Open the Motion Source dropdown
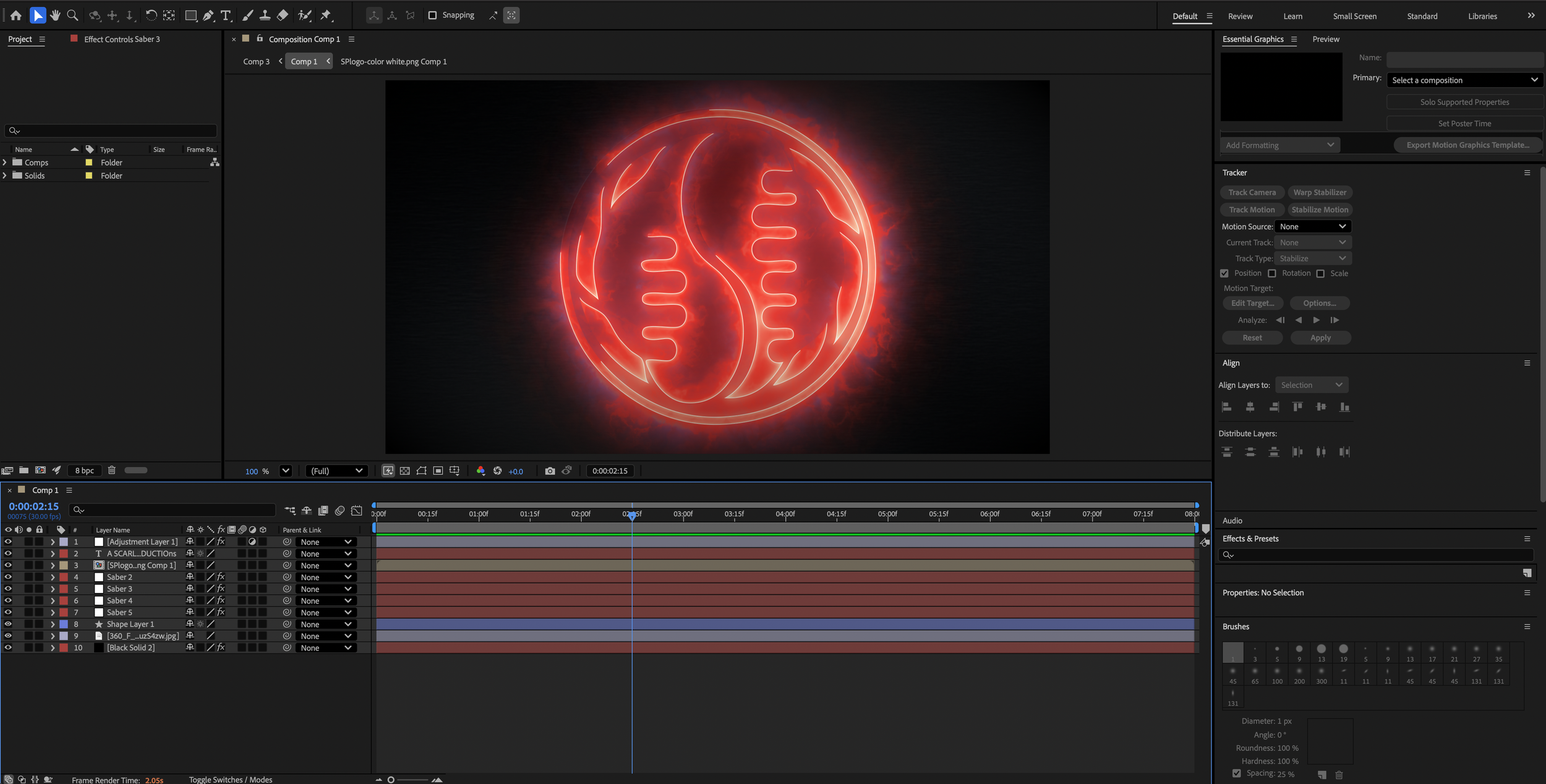Screen dimensions: 1546x784 pyautogui.click(x=1313, y=226)
